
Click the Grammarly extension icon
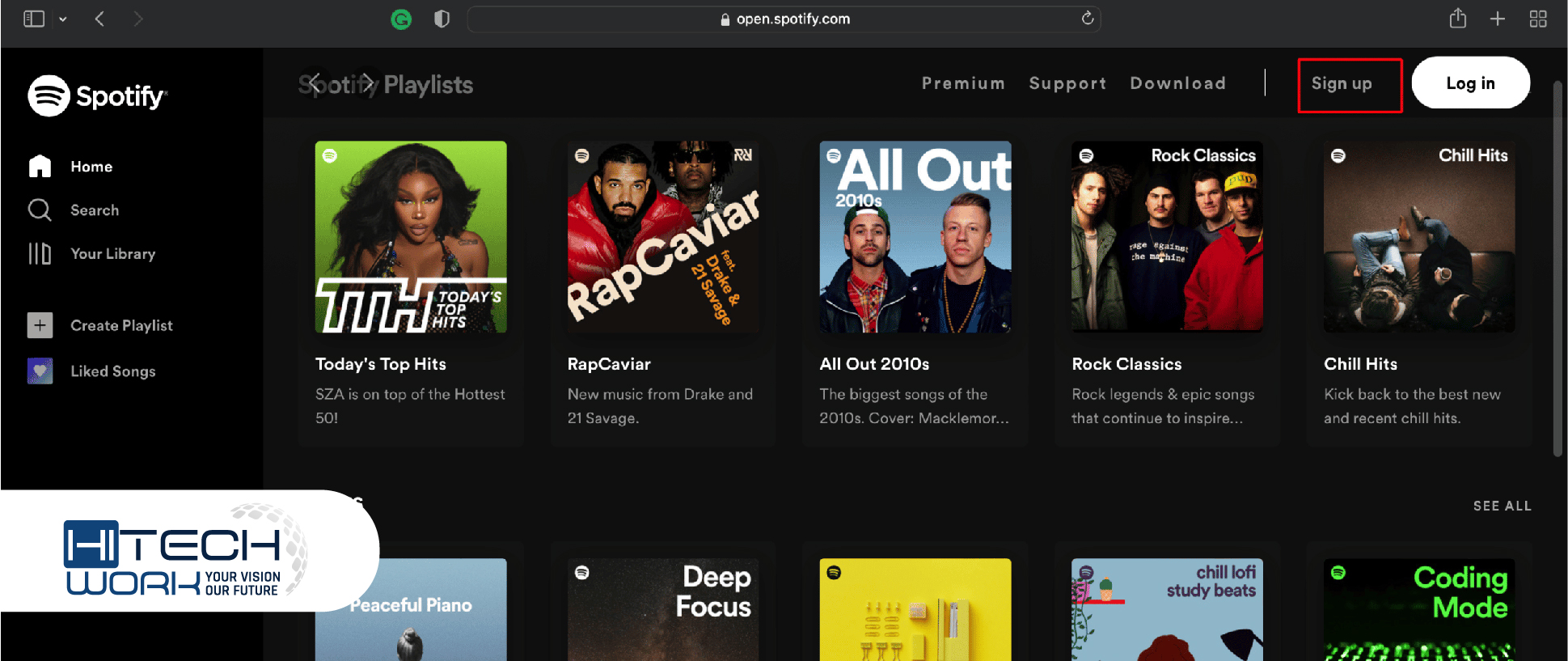pyautogui.click(x=401, y=19)
